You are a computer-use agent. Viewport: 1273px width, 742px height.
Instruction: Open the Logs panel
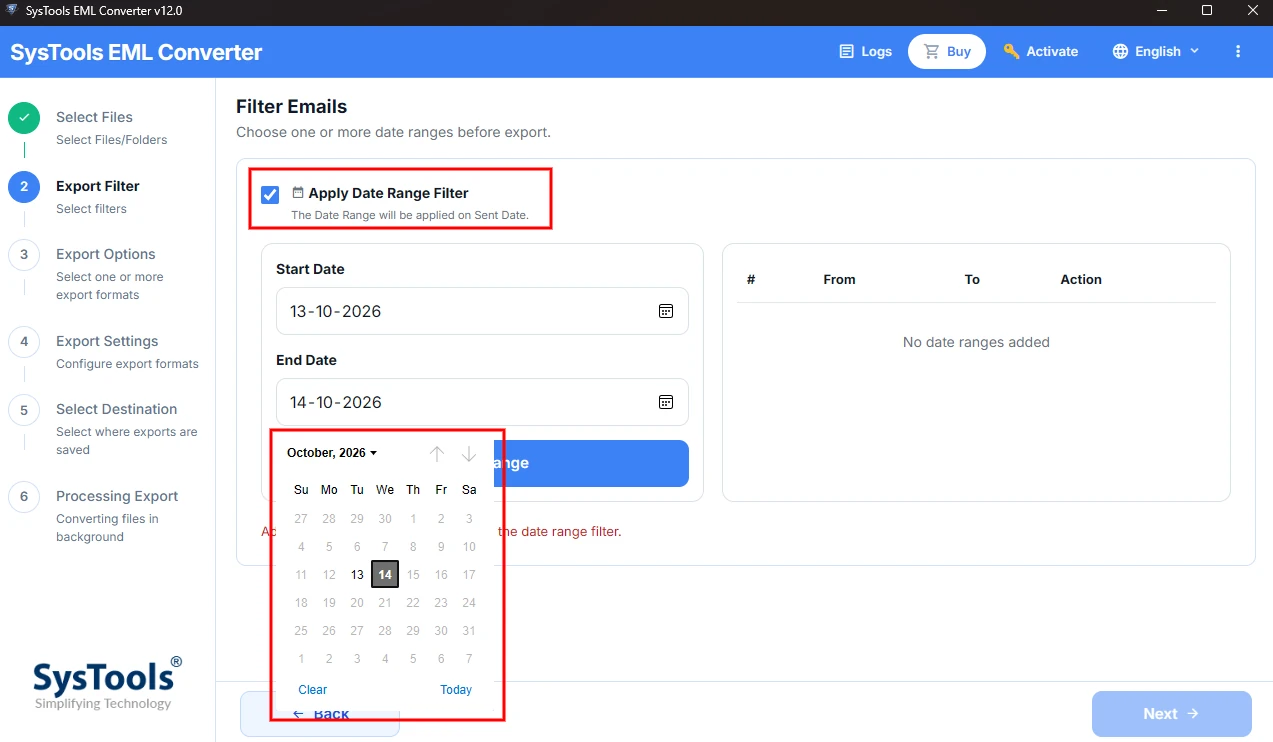(x=865, y=51)
